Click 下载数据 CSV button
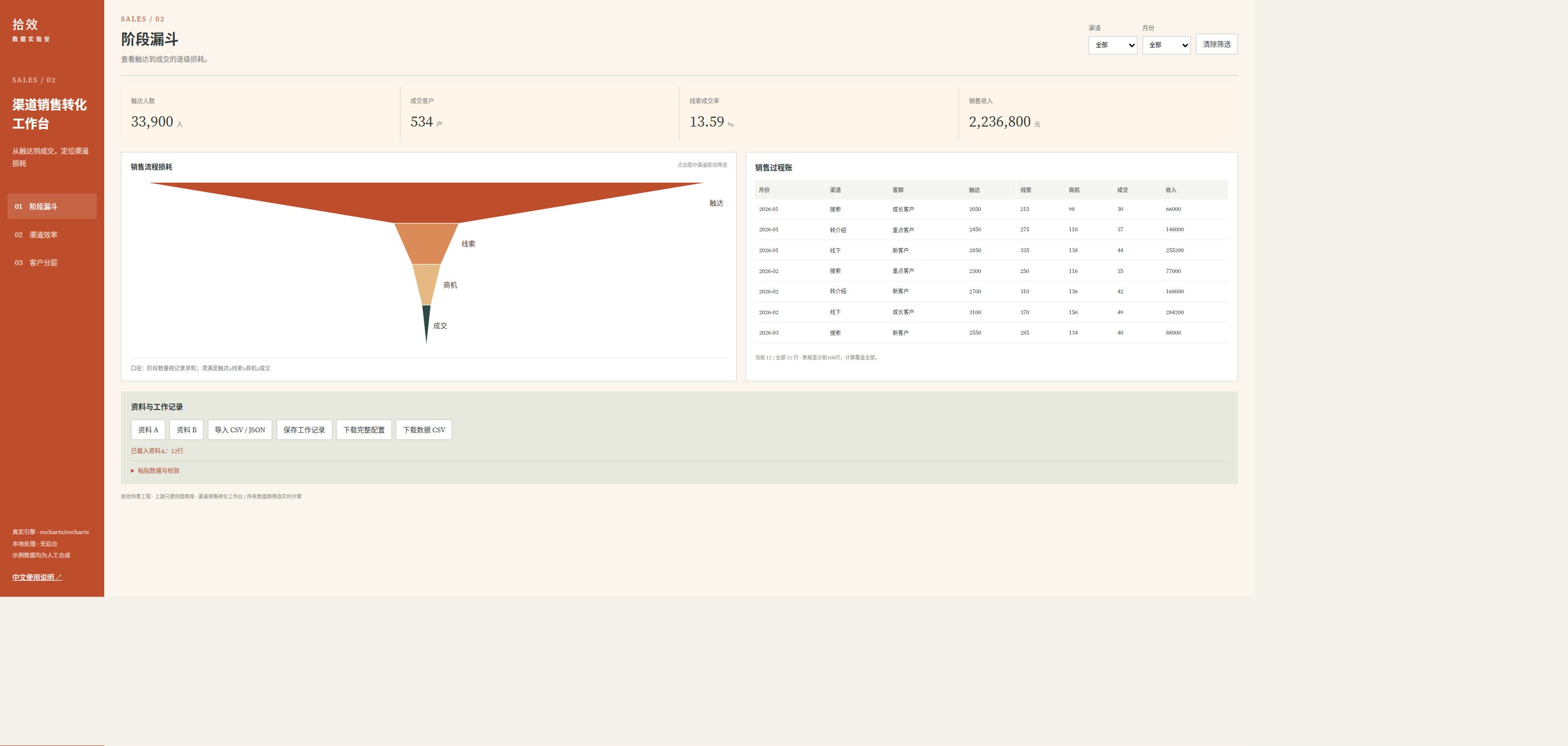 pos(424,430)
